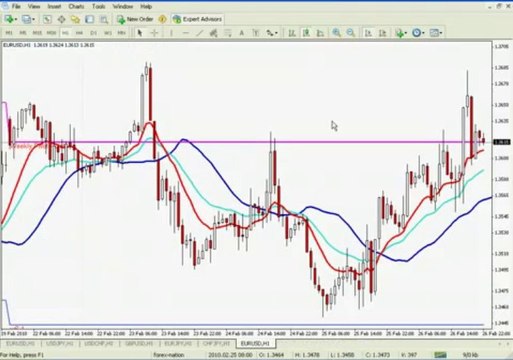Toggle chart shift icon
The height and width of the screenshot is (360, 513).
click(382, 33)
